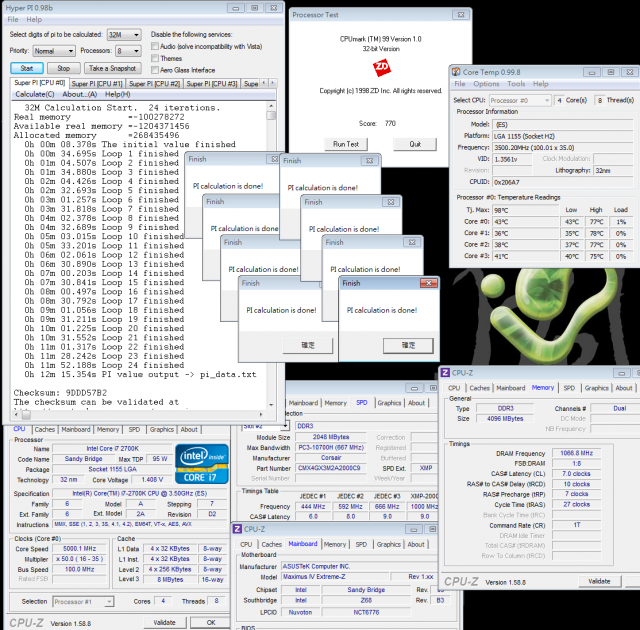Viewport: 640px width, 630px height.
Task: Click the Core Temp title bar icon
Action: pos(456,72)
